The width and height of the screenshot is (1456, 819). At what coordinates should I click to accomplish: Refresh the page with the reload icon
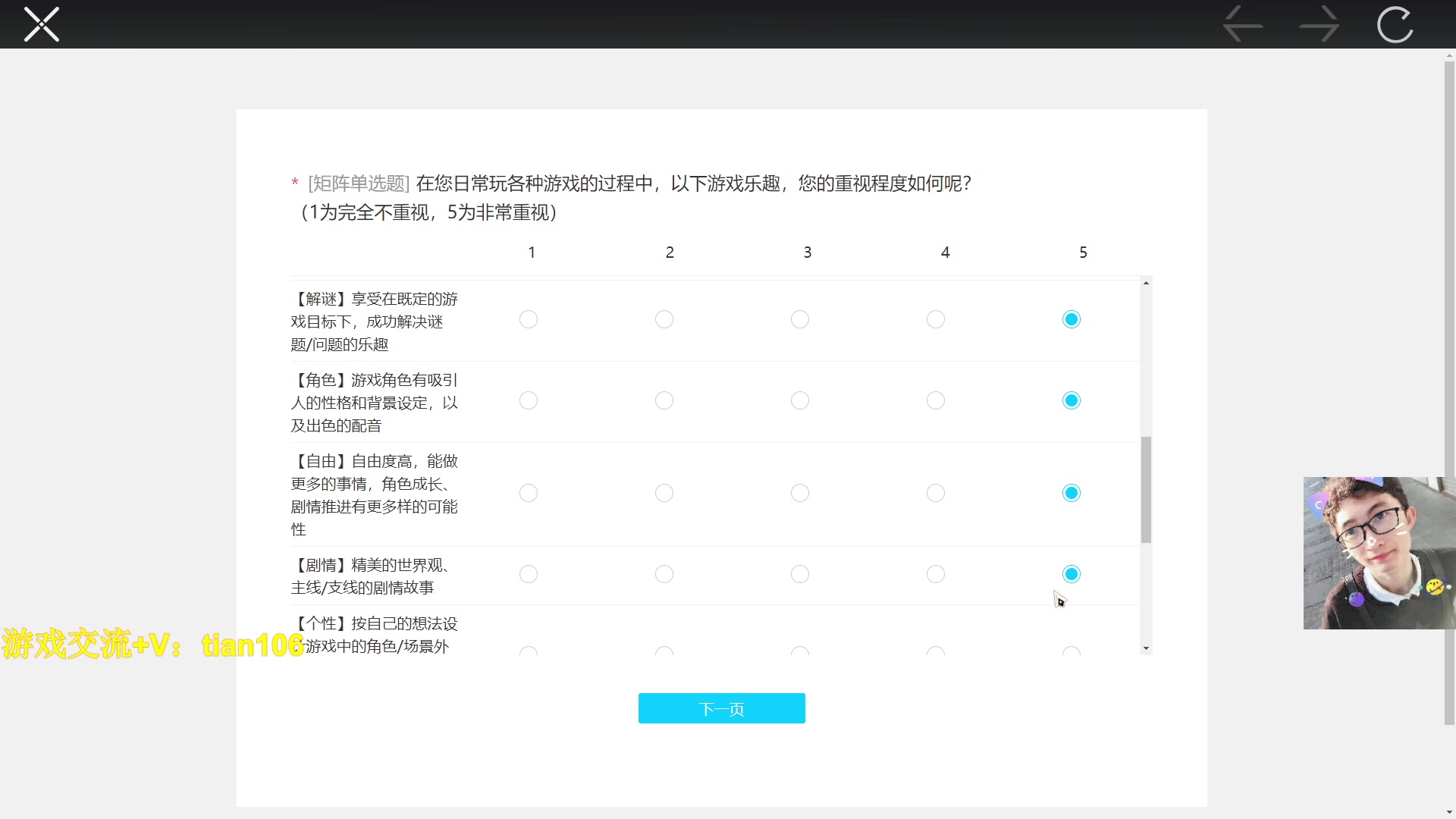click(1395, 24)
